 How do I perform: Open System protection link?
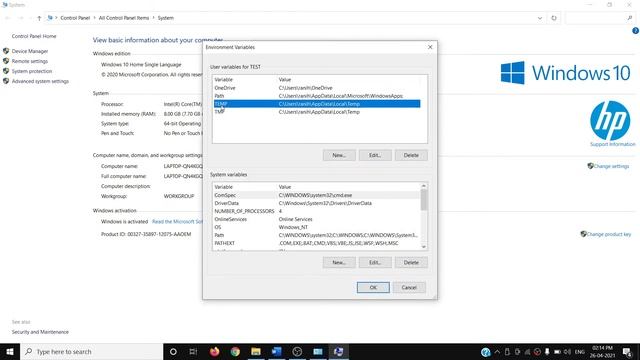point(32,71)
